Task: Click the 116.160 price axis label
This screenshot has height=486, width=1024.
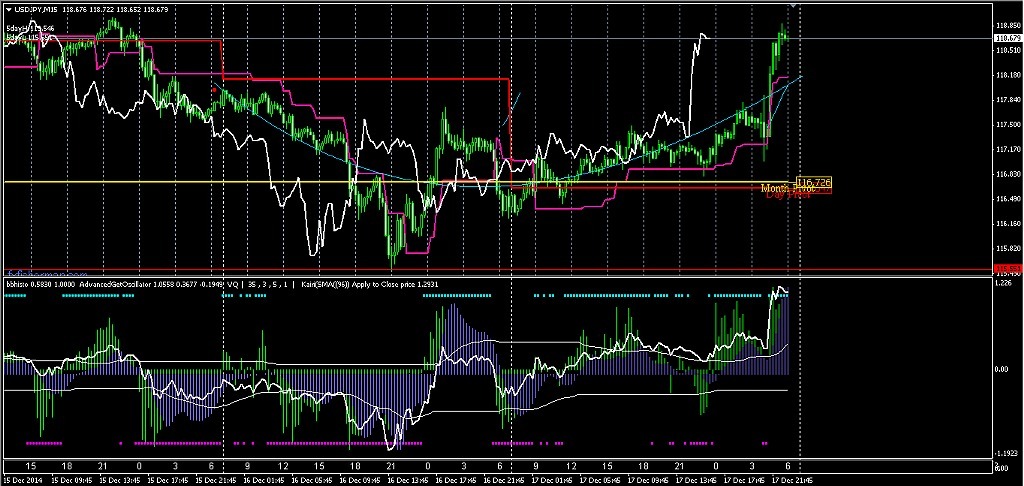Action: [x=1007, y=224]
